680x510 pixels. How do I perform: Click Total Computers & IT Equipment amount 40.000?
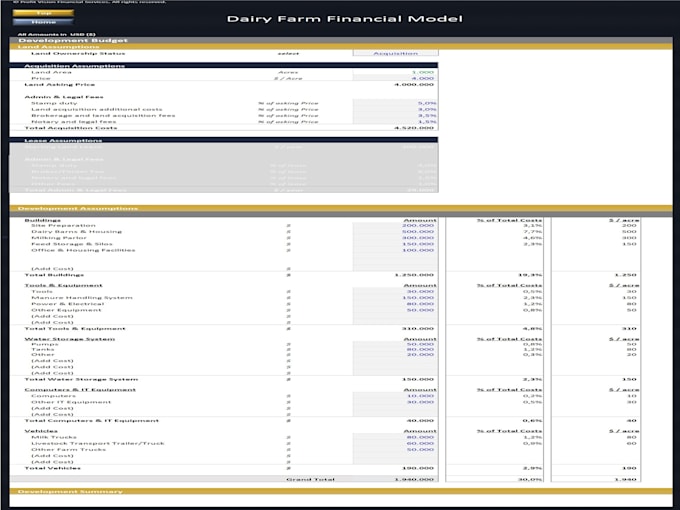coord(420,421)
